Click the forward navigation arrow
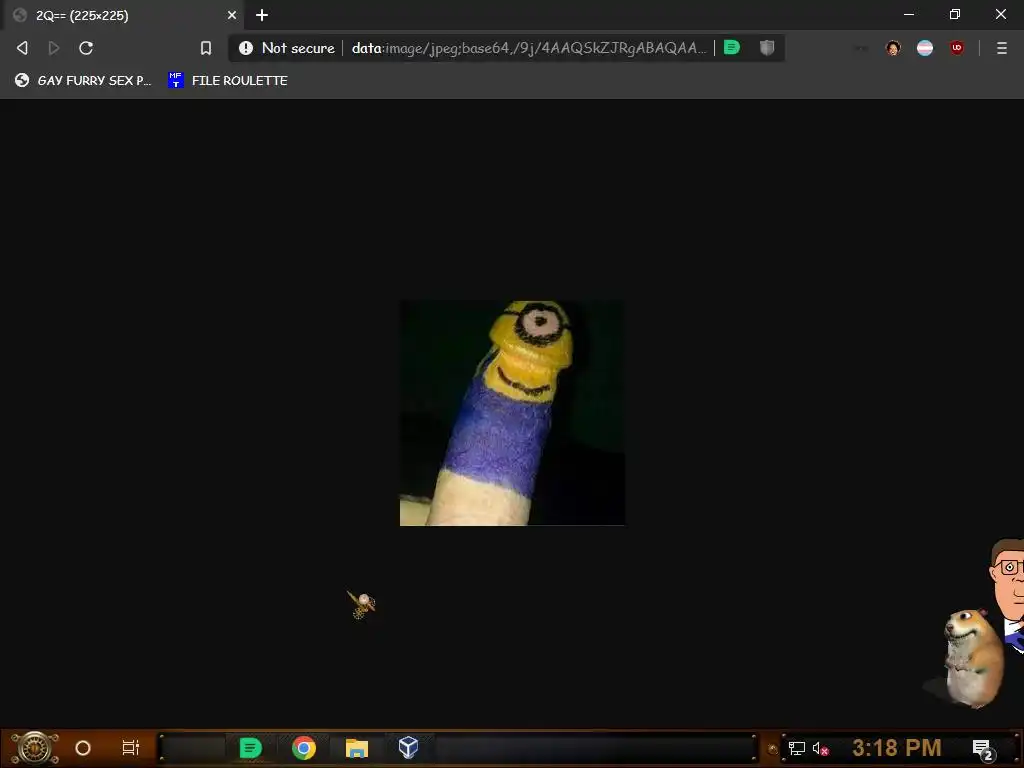This screenshot has height=768, width=1024. 54,48
